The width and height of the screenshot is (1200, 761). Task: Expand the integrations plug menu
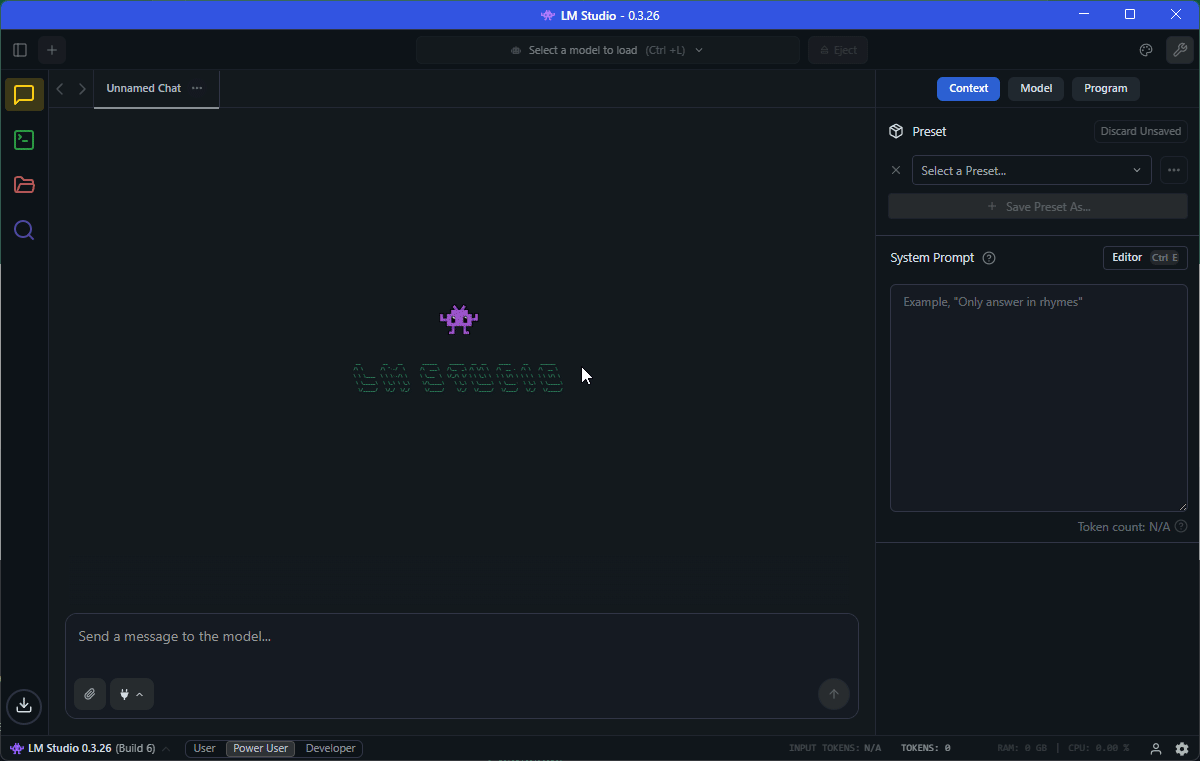coord(131,694)
